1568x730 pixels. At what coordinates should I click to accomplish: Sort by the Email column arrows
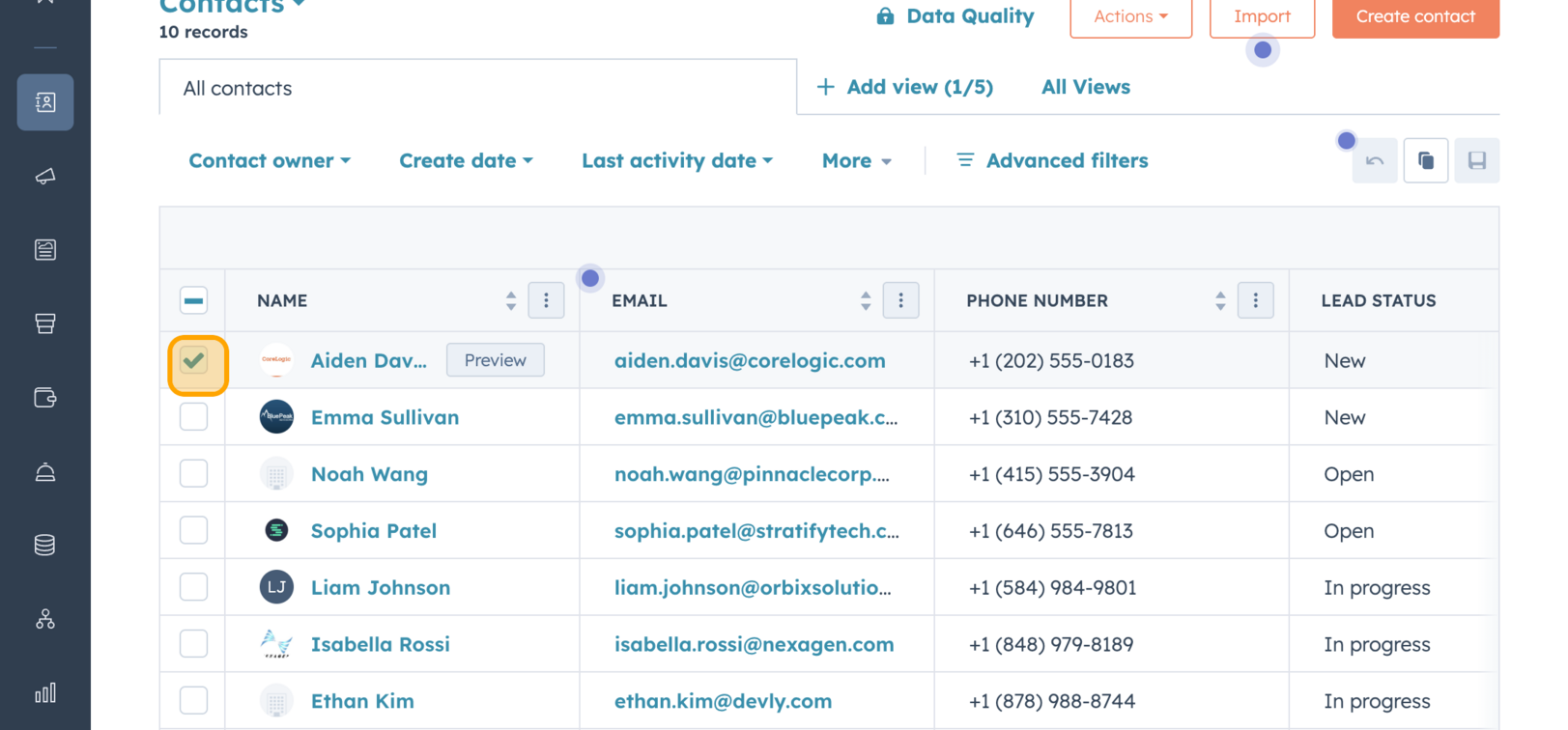pyautogui.click(x=866, y=301)
